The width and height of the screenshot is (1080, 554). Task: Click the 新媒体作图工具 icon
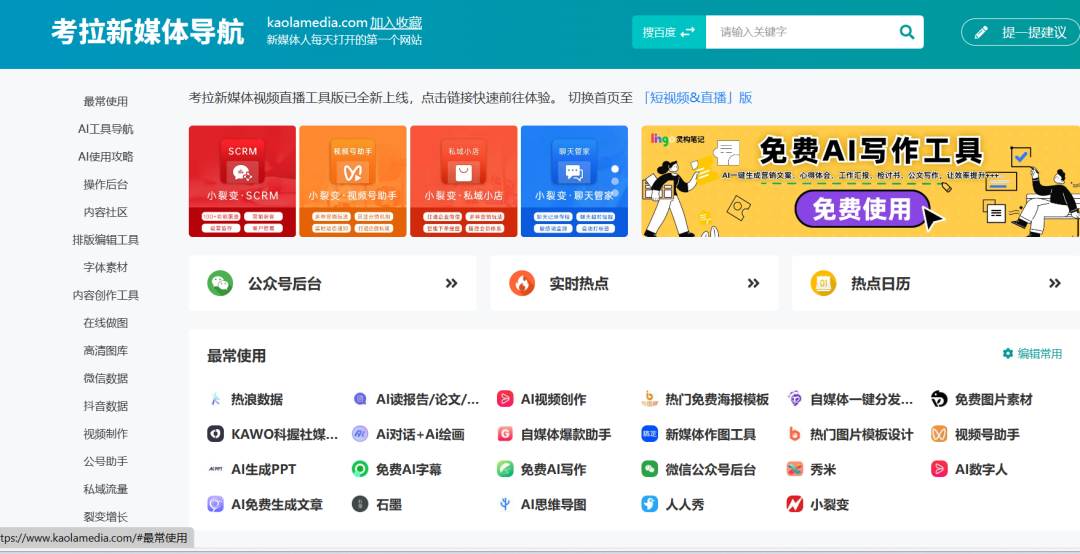point(650,434)
